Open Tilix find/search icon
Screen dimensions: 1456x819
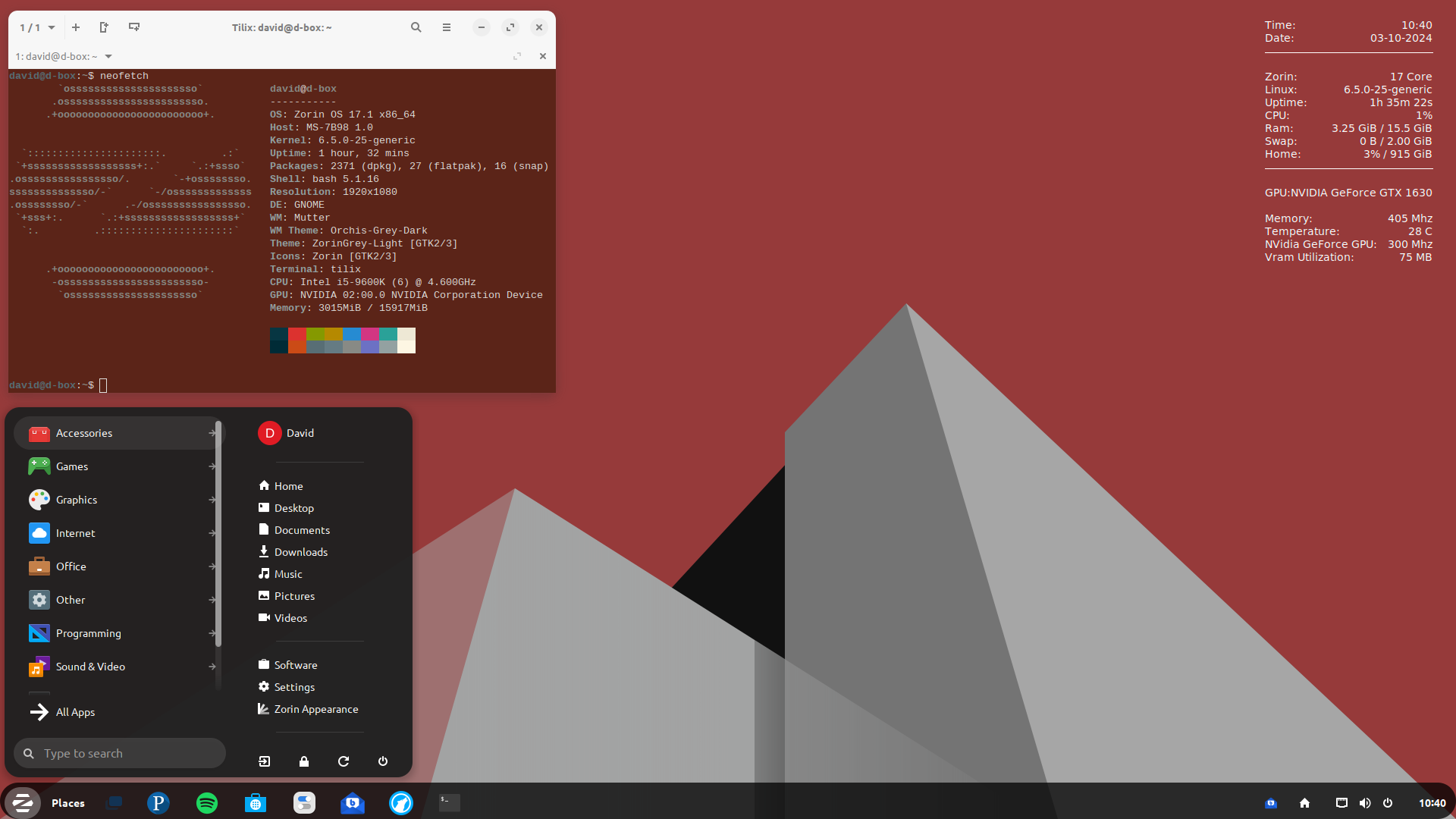[416, 27]
